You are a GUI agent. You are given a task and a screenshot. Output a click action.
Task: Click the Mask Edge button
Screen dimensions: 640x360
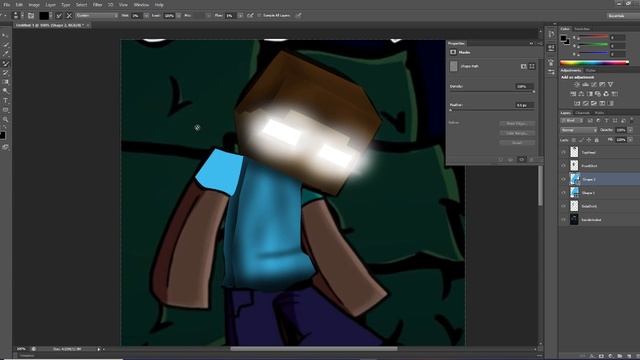[517, 124]
